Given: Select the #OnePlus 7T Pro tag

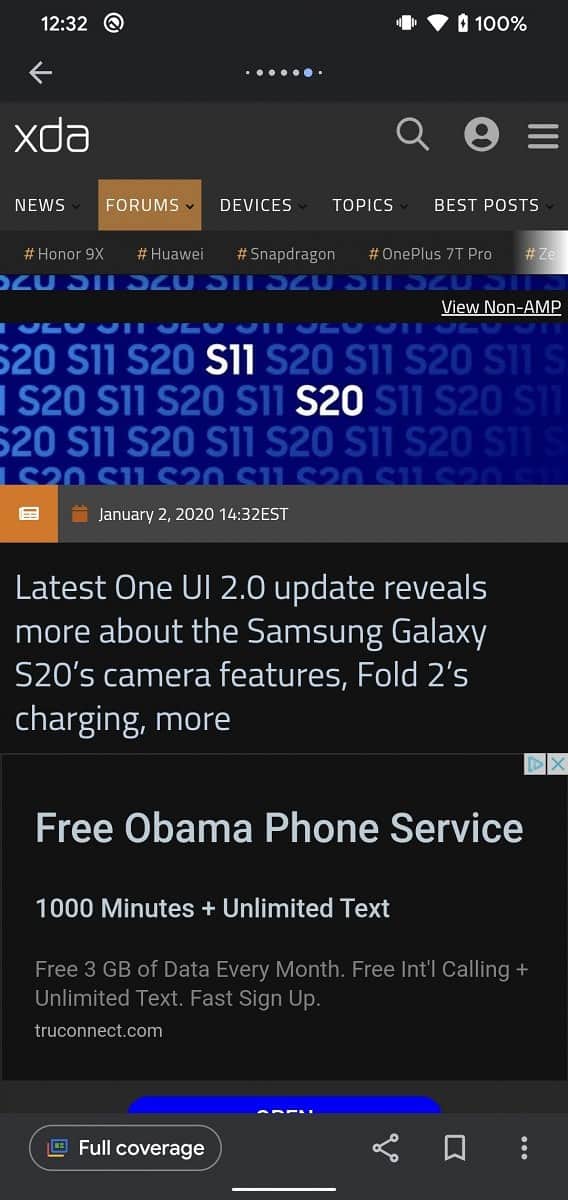Looking at the screenshot, I should (x=430, y=254).
